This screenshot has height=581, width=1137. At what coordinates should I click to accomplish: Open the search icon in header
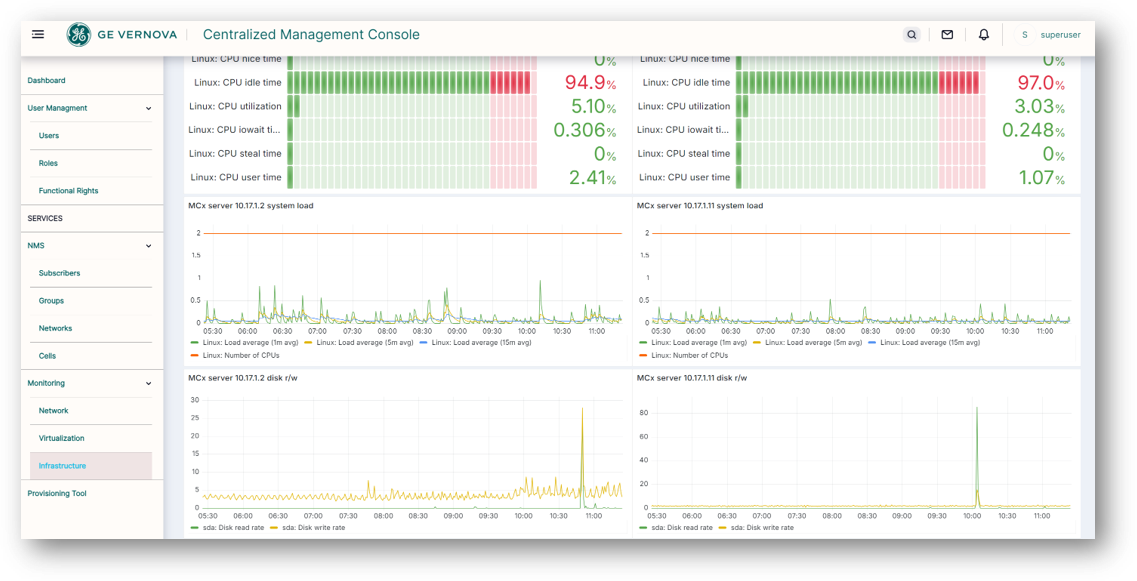pyautogui.click(x=911, y=35)
